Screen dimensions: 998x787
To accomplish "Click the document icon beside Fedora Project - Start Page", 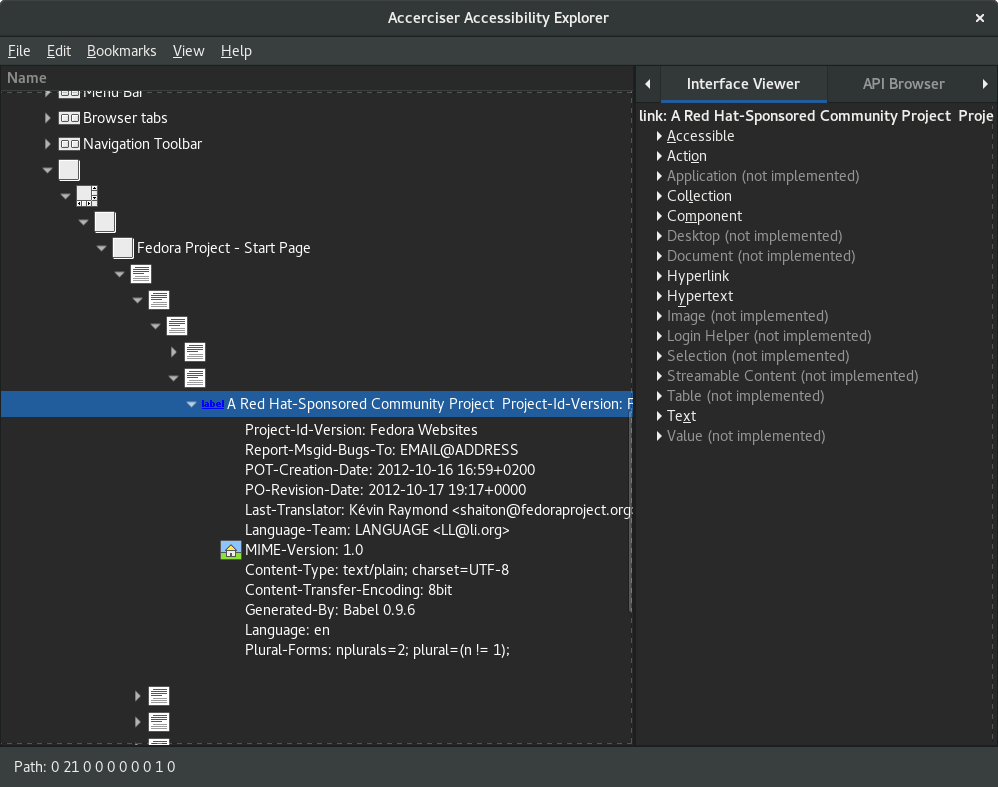I will click(x=123, y=248).
